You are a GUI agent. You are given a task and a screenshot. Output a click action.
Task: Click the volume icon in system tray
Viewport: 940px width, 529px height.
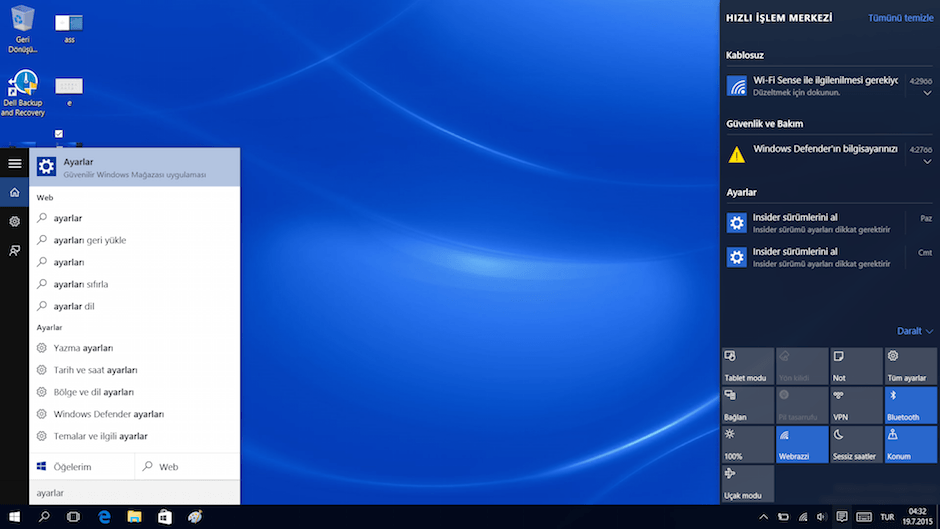821,516
